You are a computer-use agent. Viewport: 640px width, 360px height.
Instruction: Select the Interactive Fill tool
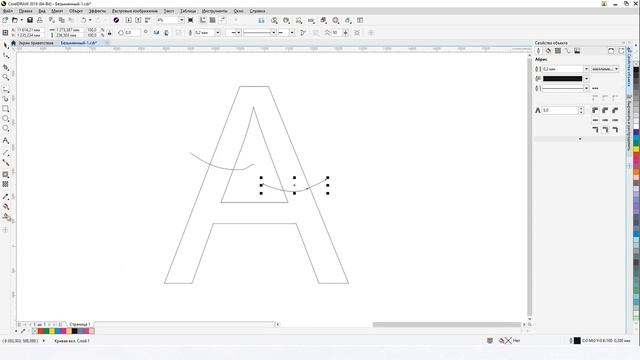pos(6,207)
